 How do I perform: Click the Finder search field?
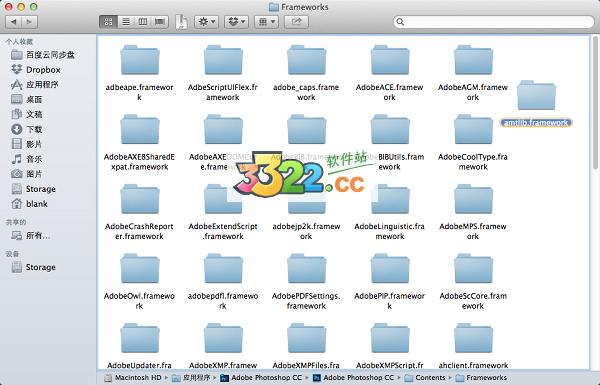tap(494, 22)
